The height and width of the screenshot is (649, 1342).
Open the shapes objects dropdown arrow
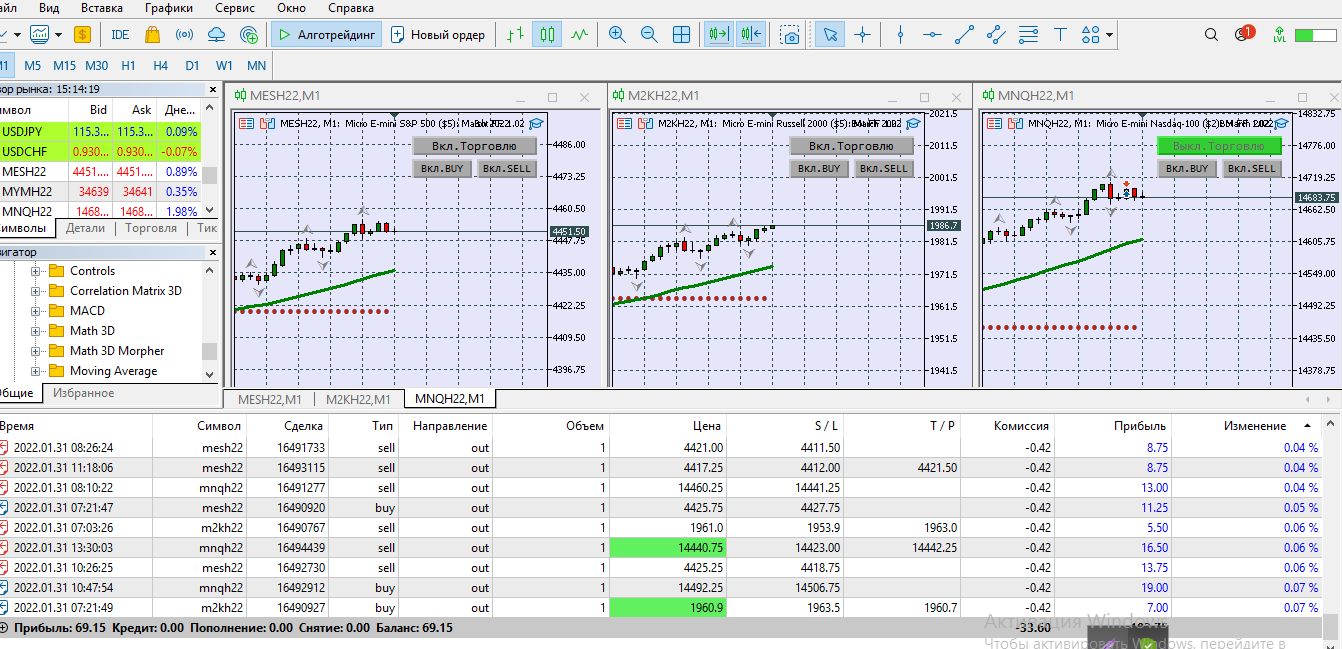[1110, 35]
